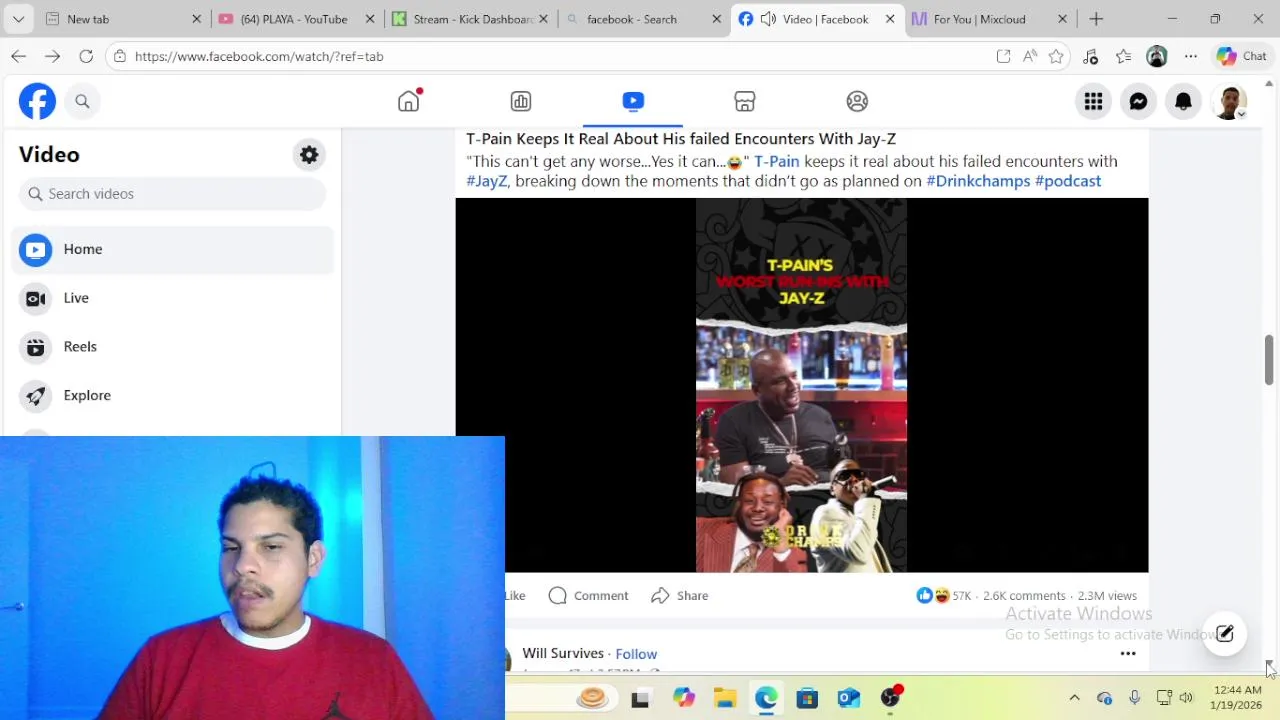Go back with browser back arrow
Viewport: 1280px width, 720px height.
(x=19, y=56)
